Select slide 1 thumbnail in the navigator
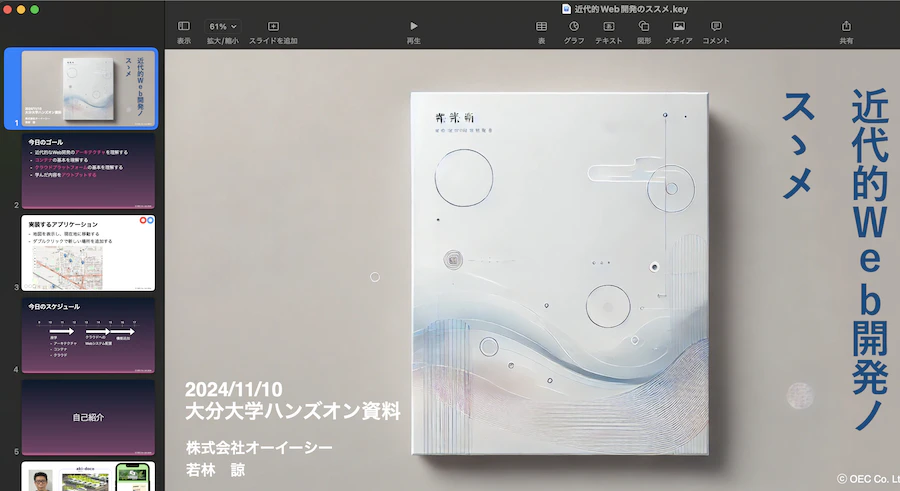 (x=88, y=88)
